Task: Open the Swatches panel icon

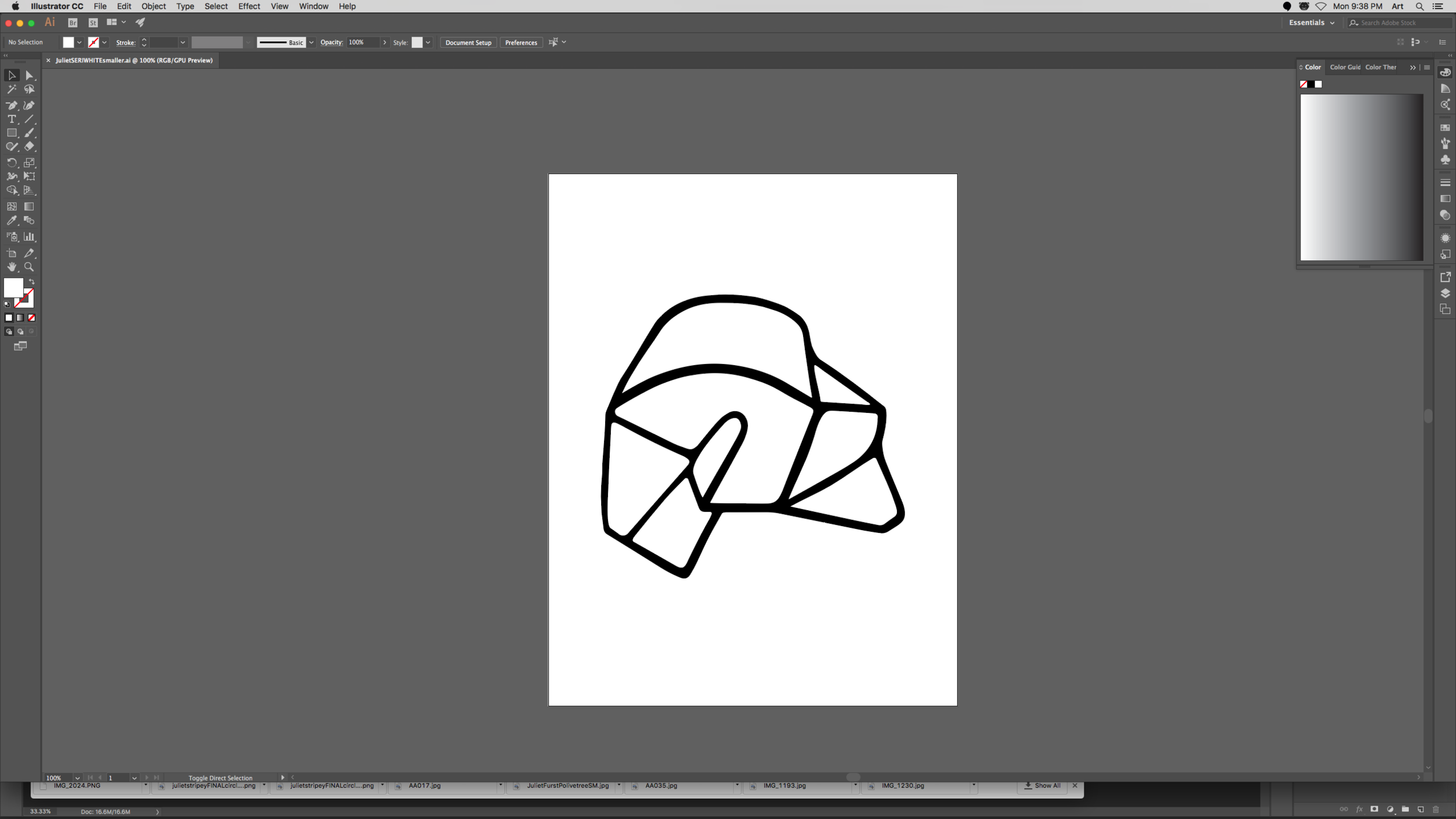Action: pos(1445,128)
